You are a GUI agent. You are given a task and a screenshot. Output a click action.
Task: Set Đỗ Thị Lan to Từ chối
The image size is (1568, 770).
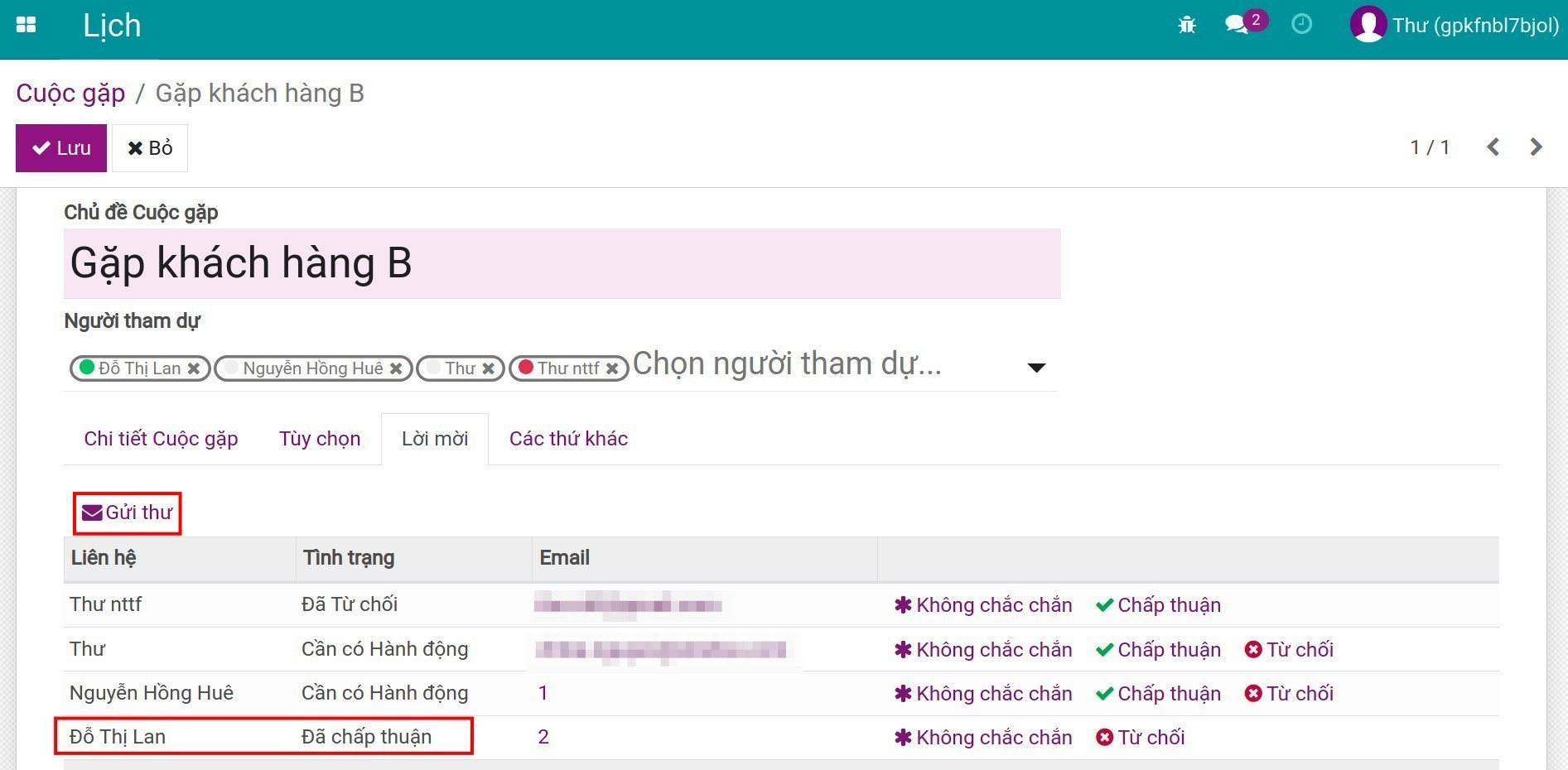pos(1141,738)
